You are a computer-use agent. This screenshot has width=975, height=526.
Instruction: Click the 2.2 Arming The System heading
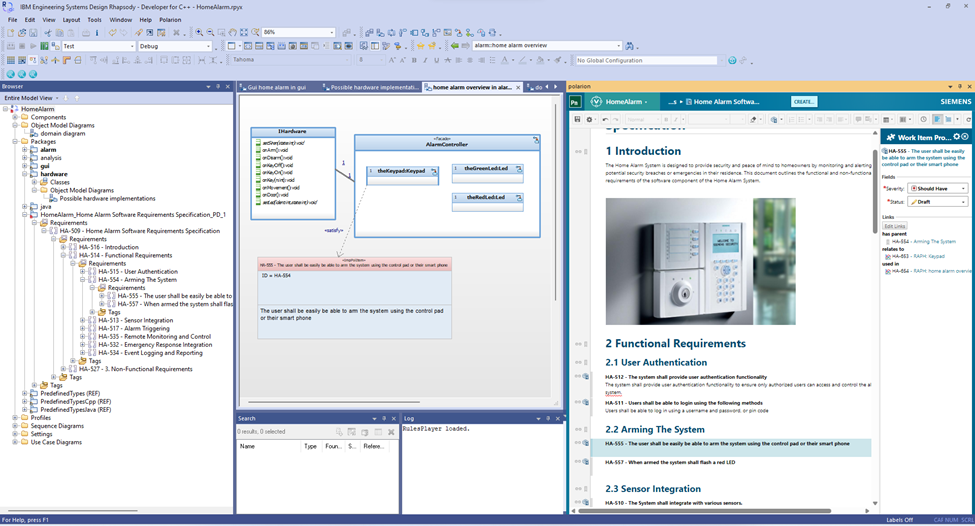pos(655,430)
